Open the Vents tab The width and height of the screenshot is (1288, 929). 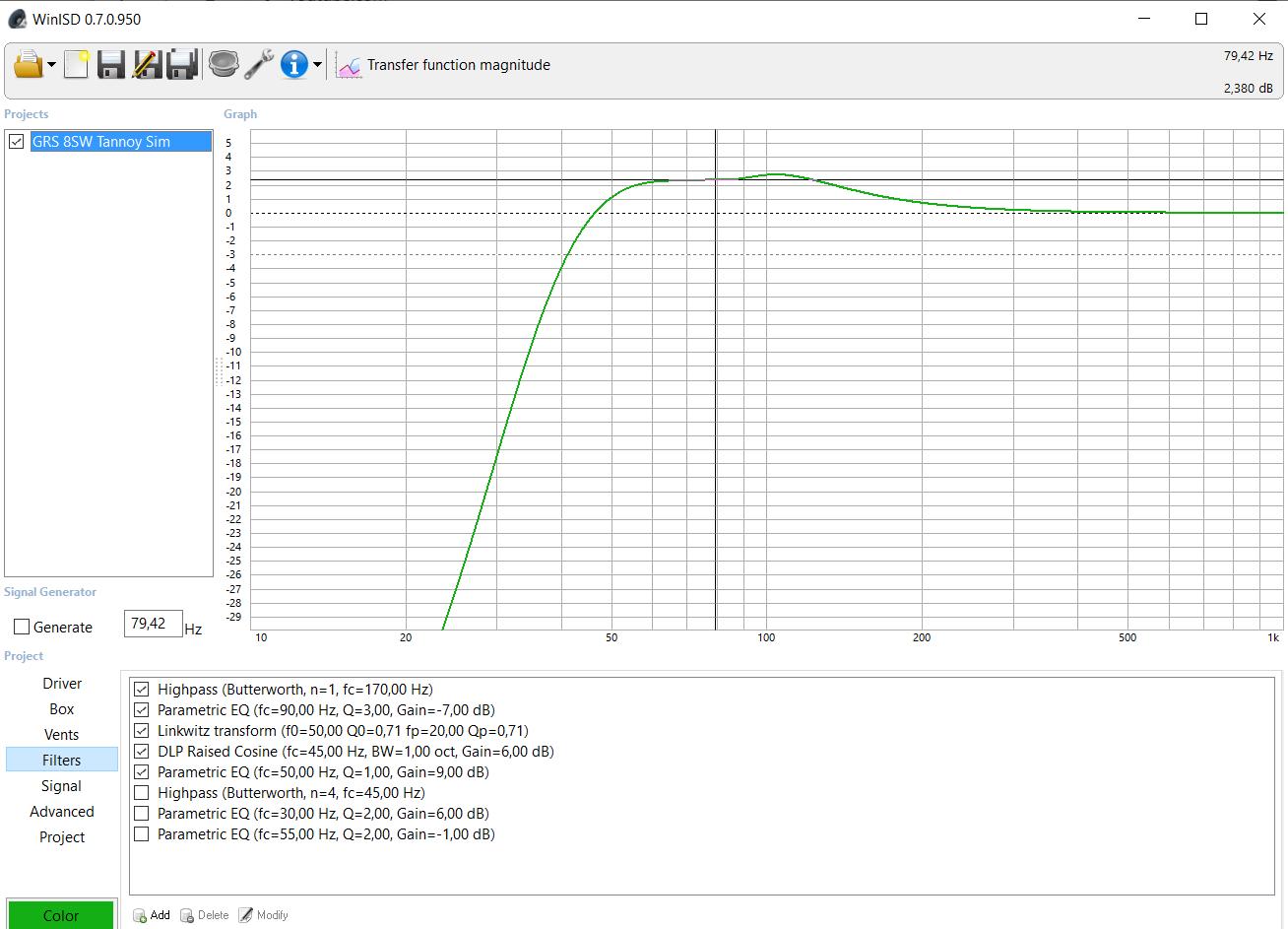[x=62, y=735]
